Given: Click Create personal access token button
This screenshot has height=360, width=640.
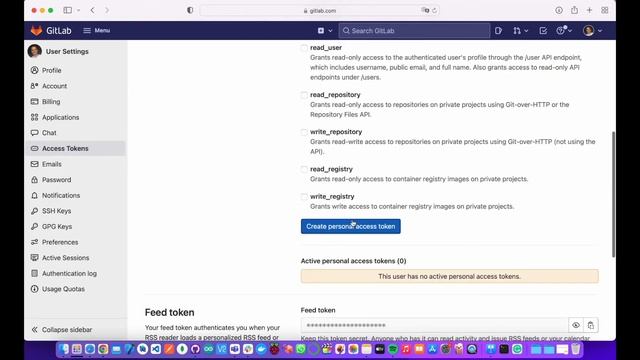Looking at the screenshot, I should 351,227.
